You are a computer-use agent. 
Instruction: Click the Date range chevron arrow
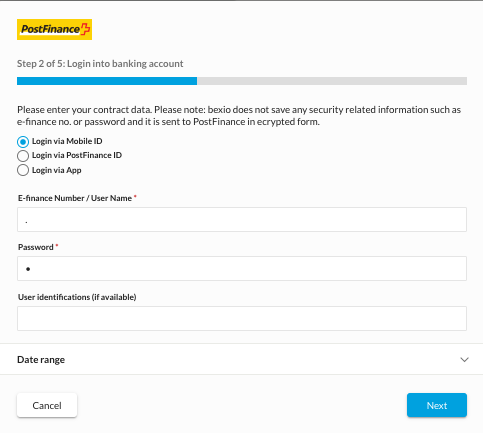[464, 360]
